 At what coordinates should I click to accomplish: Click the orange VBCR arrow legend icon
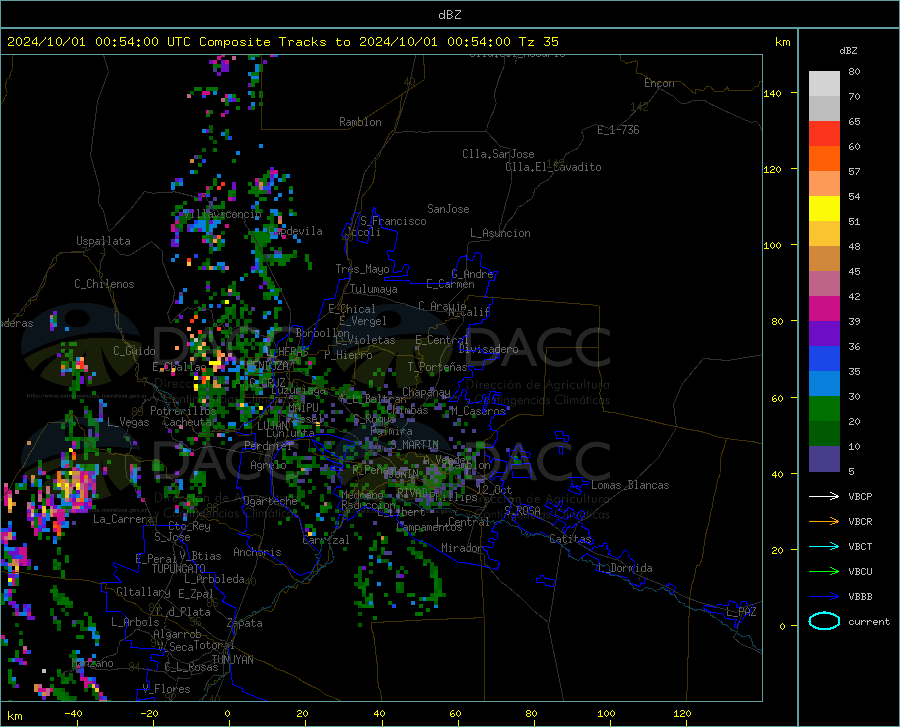click(x=824, y=522)
